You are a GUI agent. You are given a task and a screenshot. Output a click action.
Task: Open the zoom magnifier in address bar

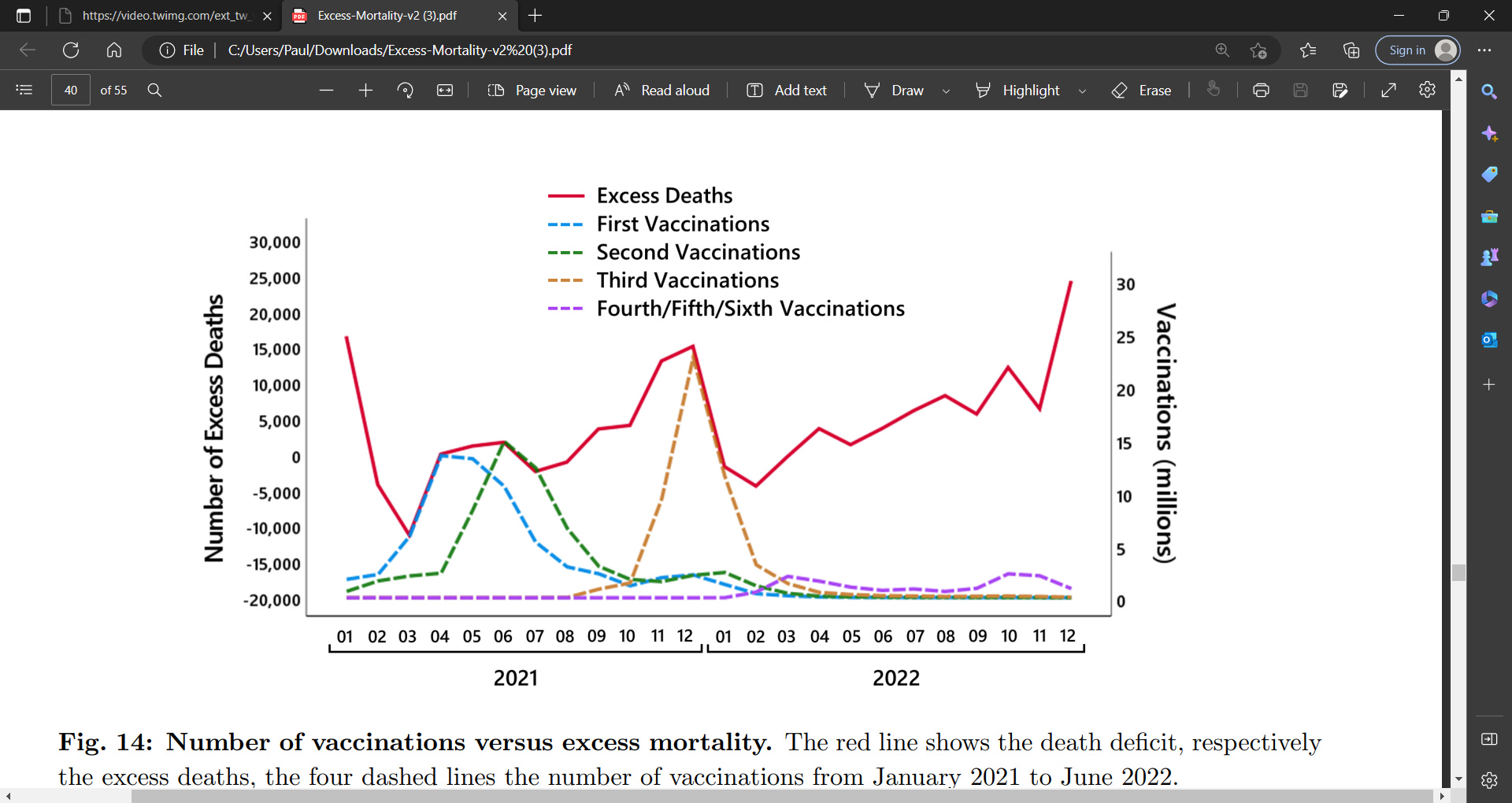(1222, 50)
